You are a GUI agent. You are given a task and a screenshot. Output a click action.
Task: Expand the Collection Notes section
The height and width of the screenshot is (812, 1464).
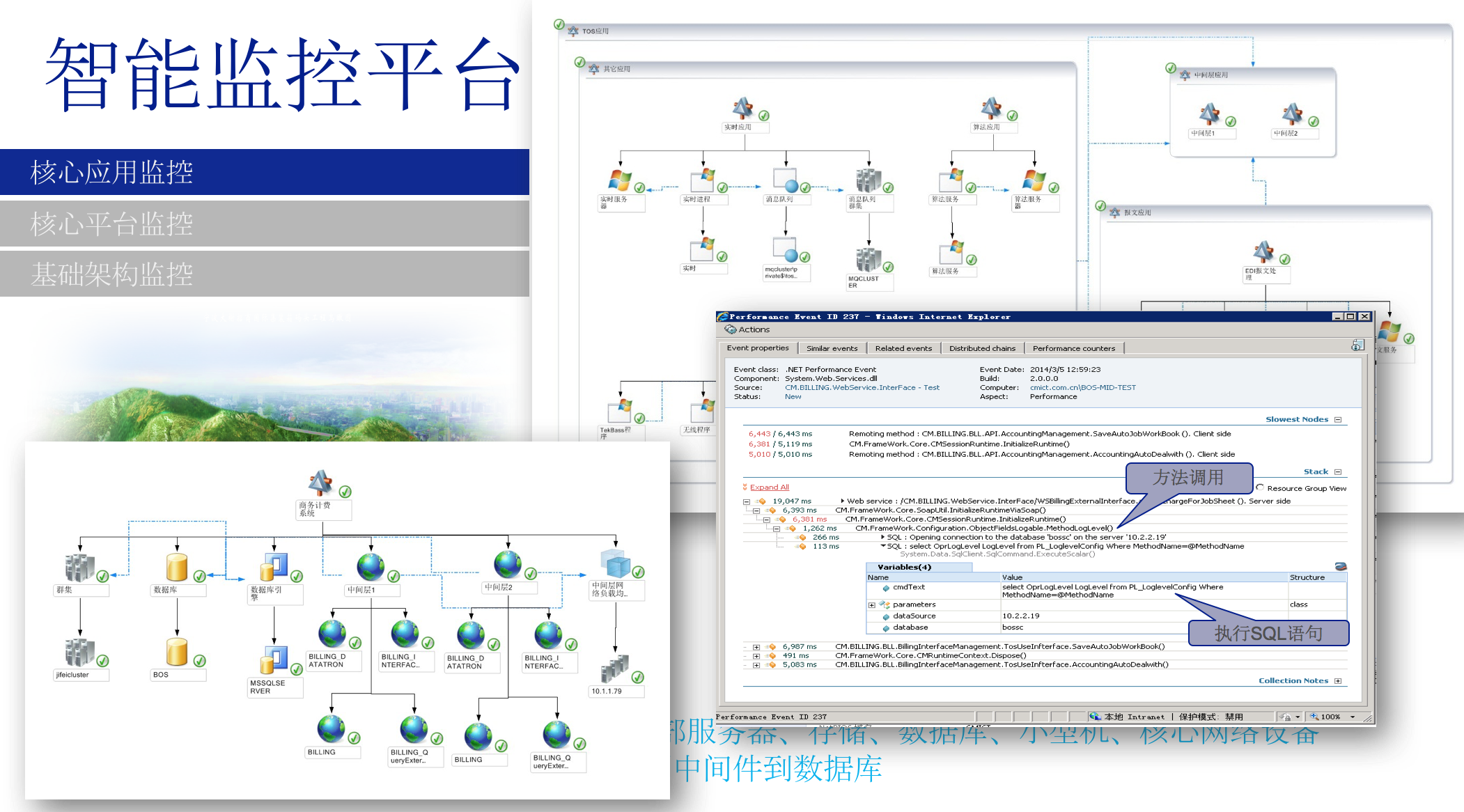click(x=1338, y=681)
